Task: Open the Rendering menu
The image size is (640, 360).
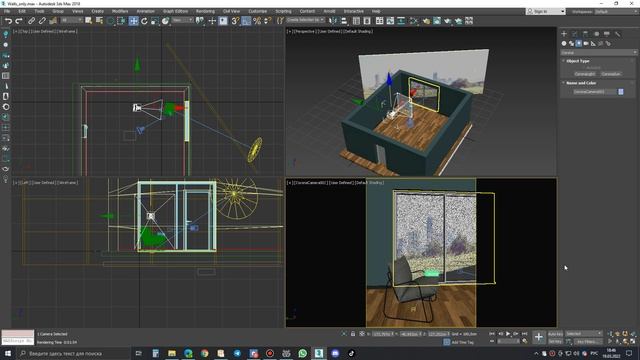Action: [205, 11]
